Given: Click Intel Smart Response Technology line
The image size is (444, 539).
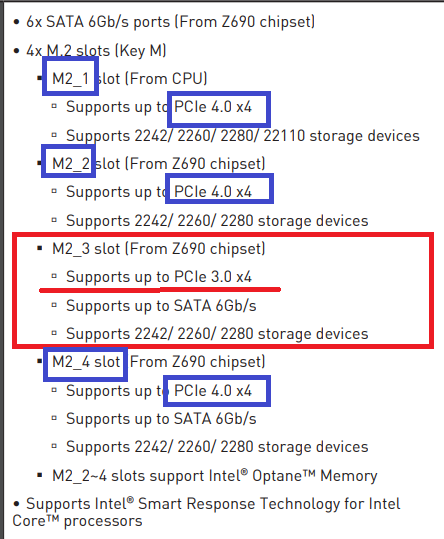Looking at the screenshot, I should [x=207, y=513].
